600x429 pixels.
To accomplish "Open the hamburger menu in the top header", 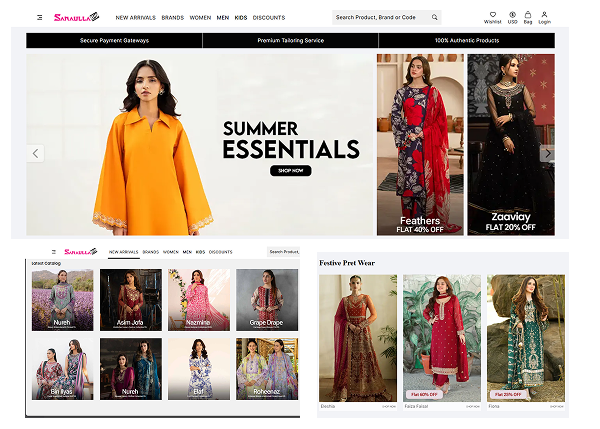I will (x=40, y=17).
